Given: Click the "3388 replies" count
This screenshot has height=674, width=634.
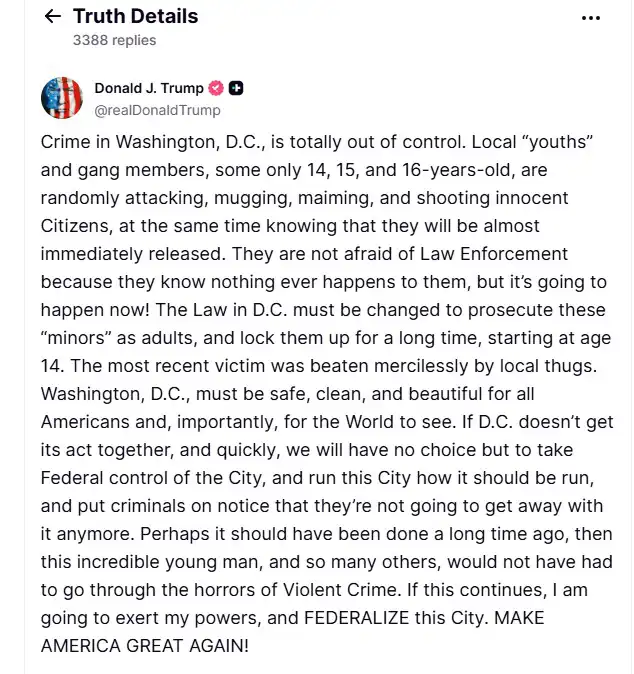Looking at the screenshot, I should [114, 40].
